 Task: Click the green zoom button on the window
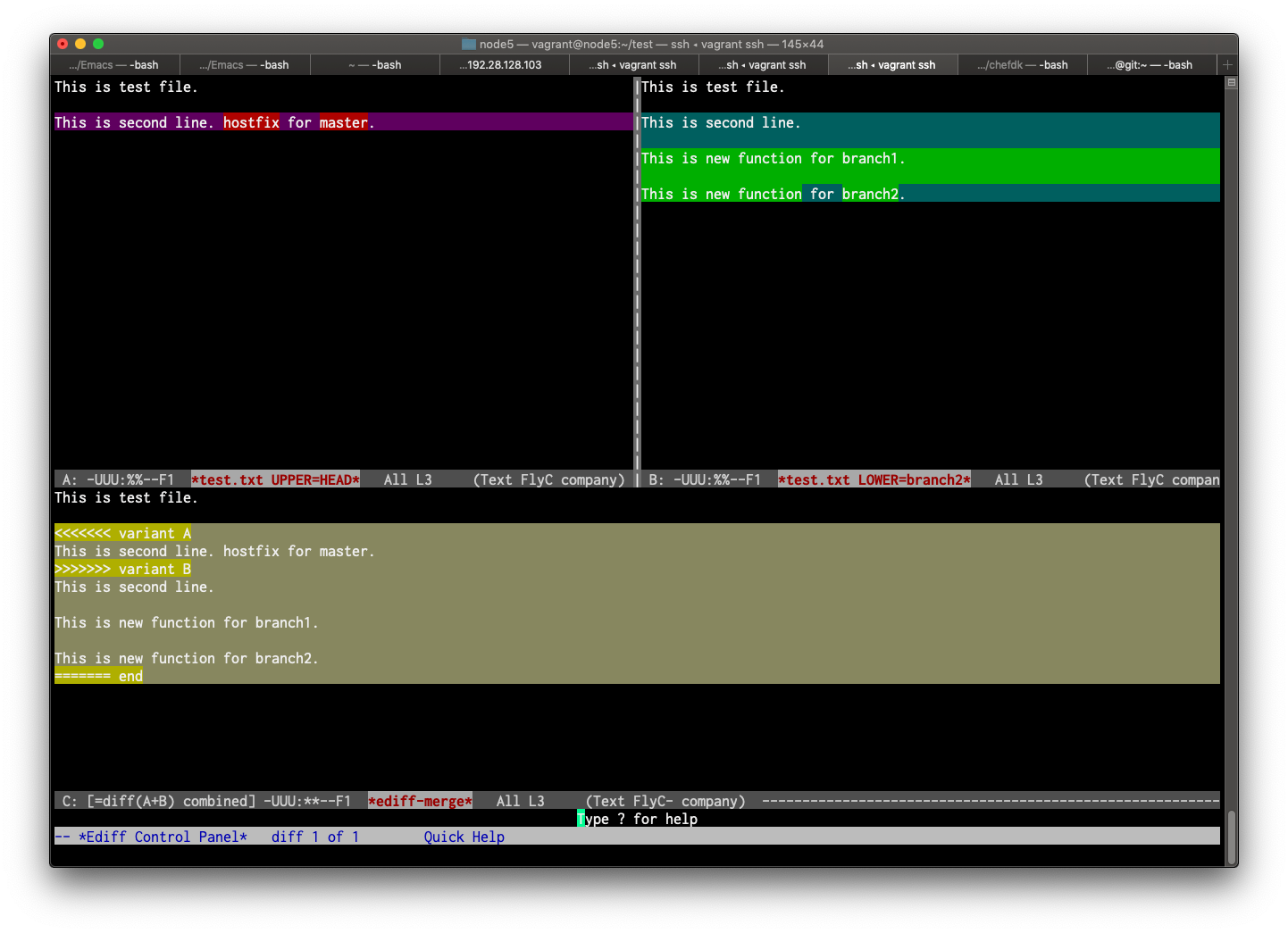(x=98, y=43)
